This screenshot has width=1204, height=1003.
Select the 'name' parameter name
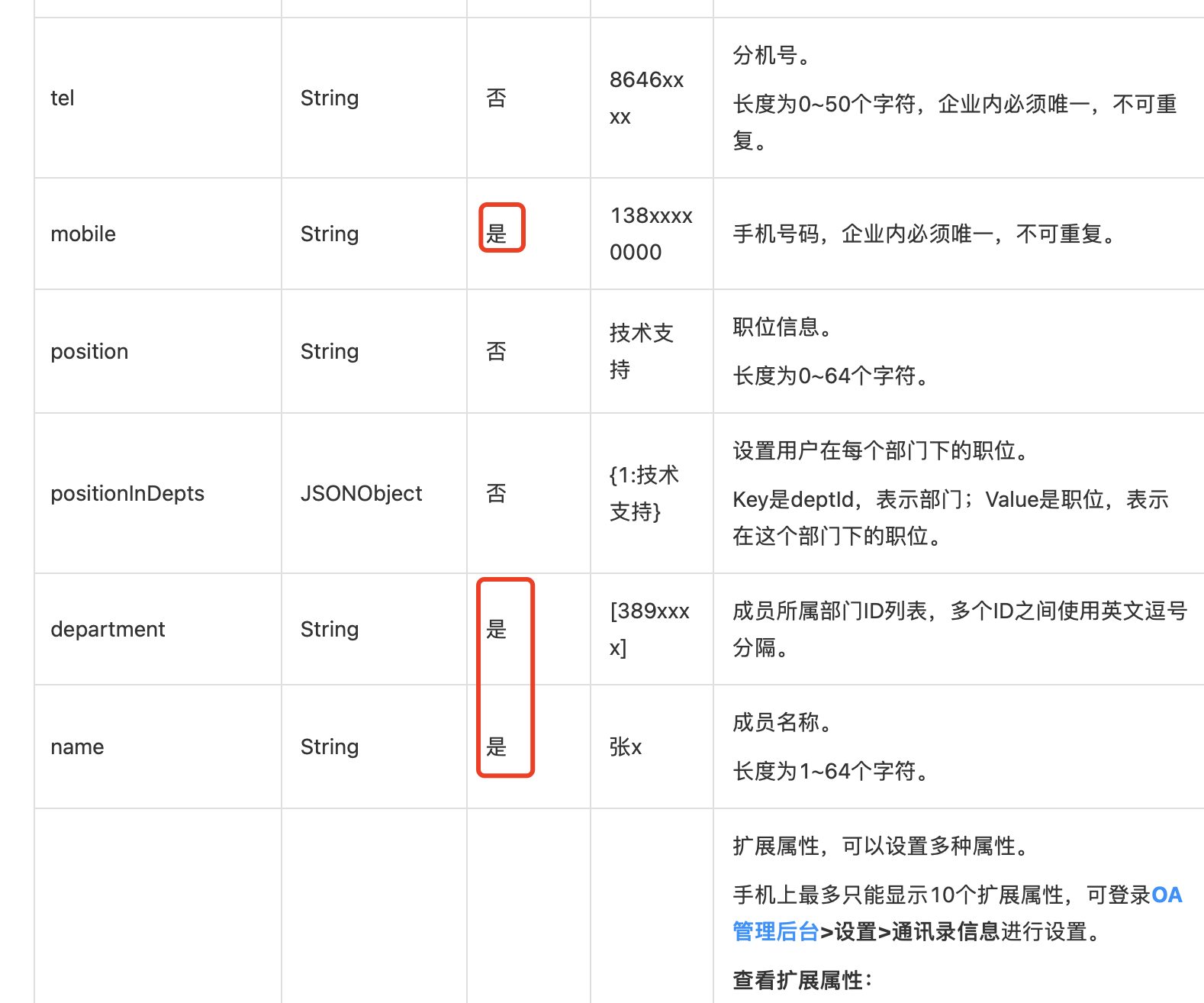77,747
